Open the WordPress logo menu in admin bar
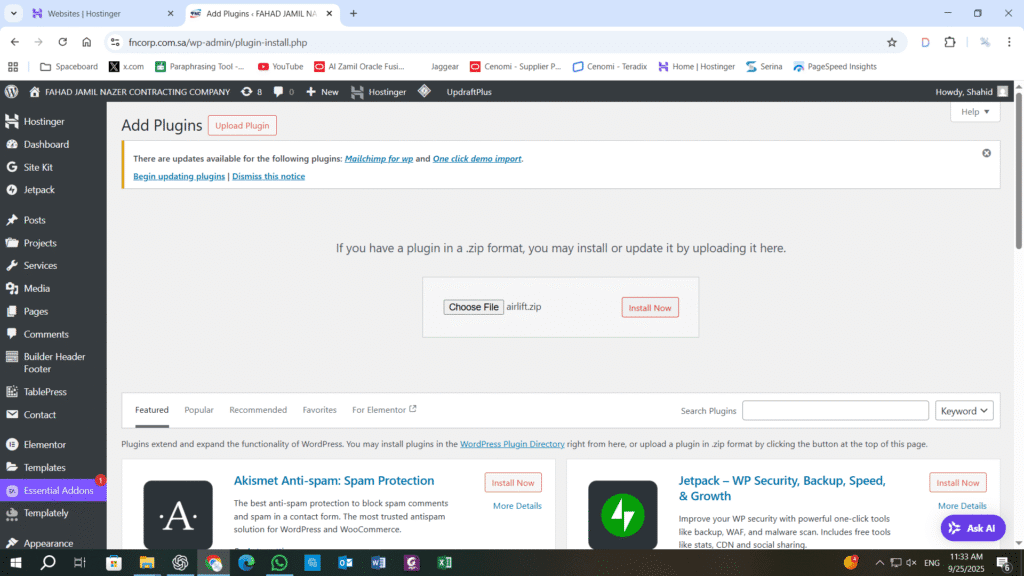1024x576 pixels. pyautogui.click(x=12, y=92)
